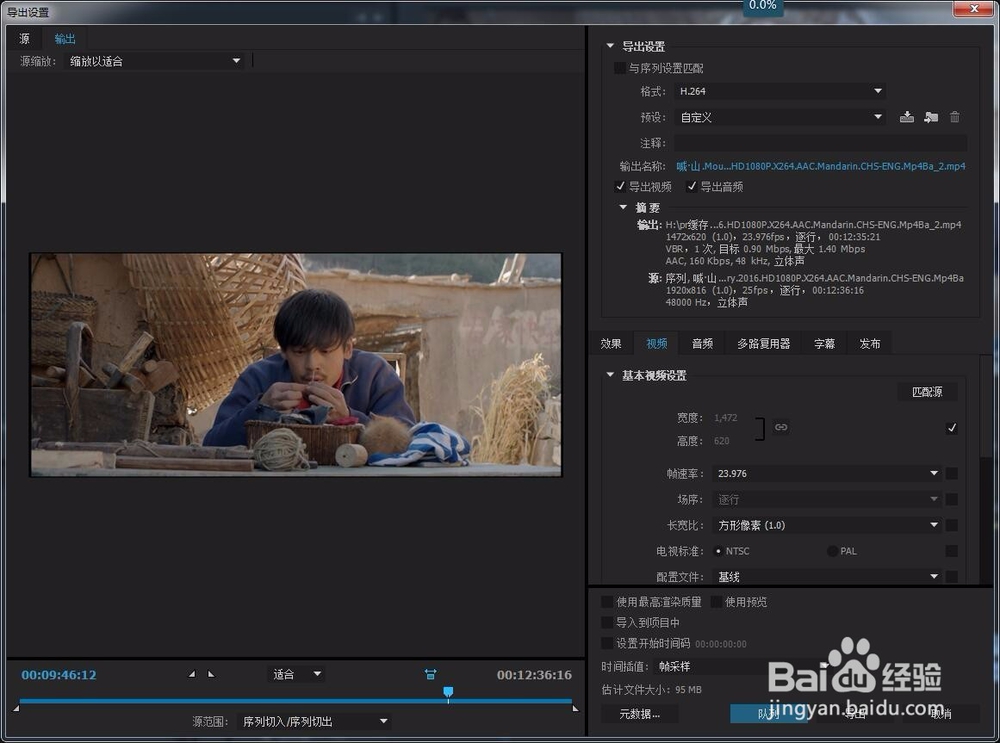
Task: Open the 发布 tab
Action: pos(869,344)
